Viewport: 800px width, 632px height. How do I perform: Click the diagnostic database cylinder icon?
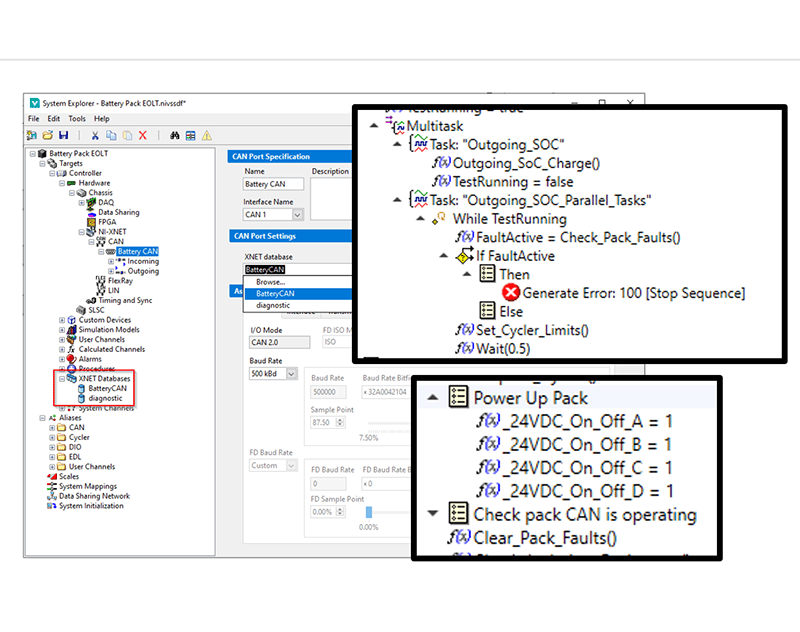click(81, 398)
